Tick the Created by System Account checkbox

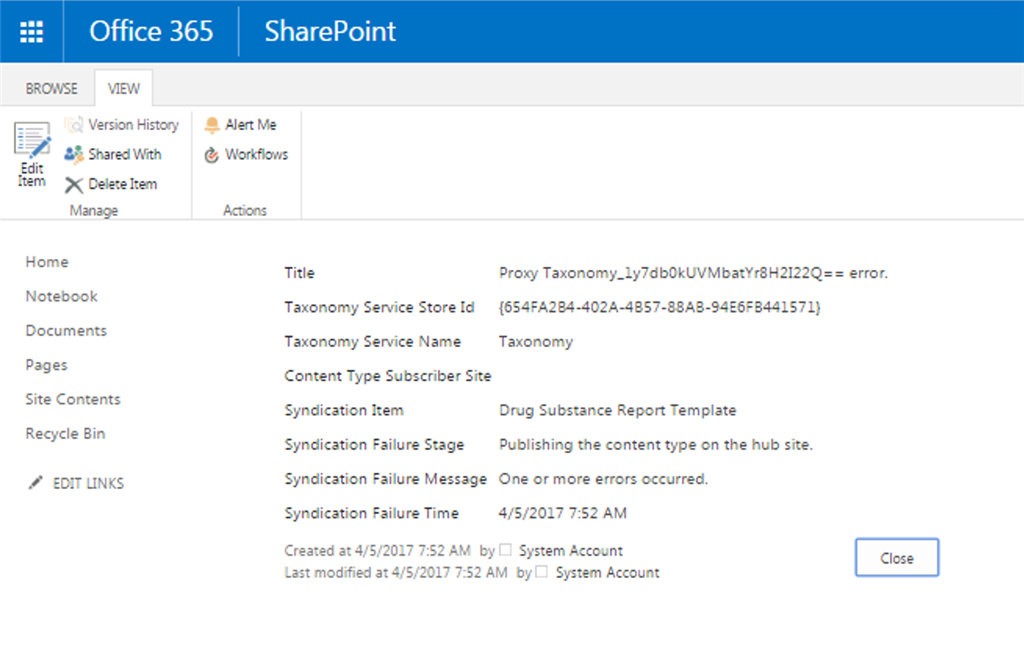pyautogui.click(x=505, y=550)
